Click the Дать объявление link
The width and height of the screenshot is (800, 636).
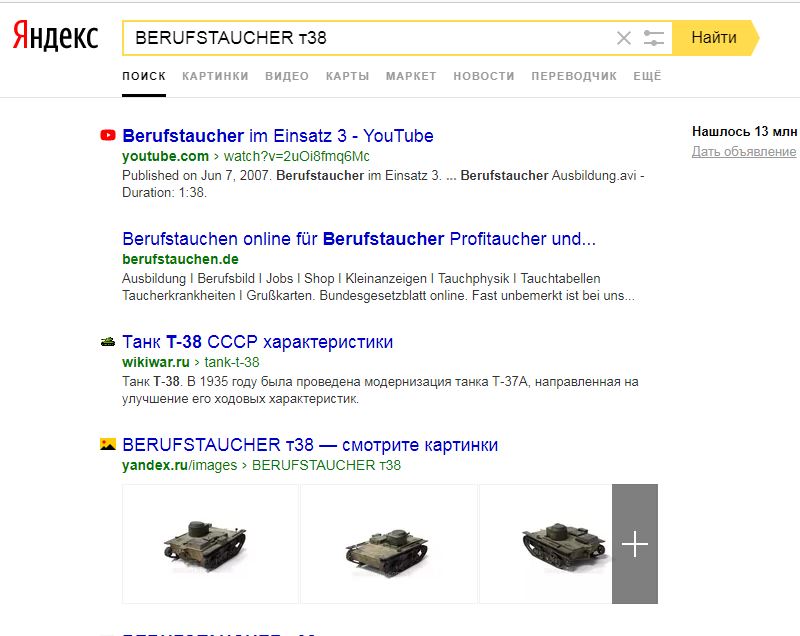coord(744,152)
